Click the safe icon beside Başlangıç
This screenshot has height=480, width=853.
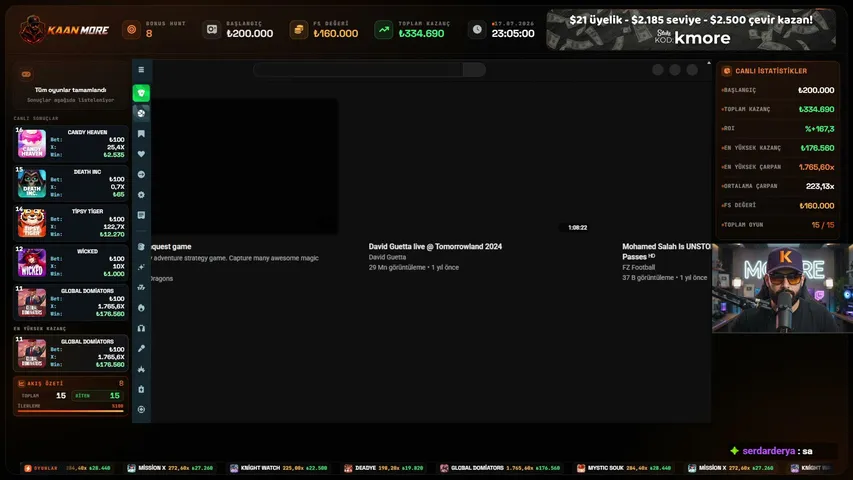click(x=212, y=29)
